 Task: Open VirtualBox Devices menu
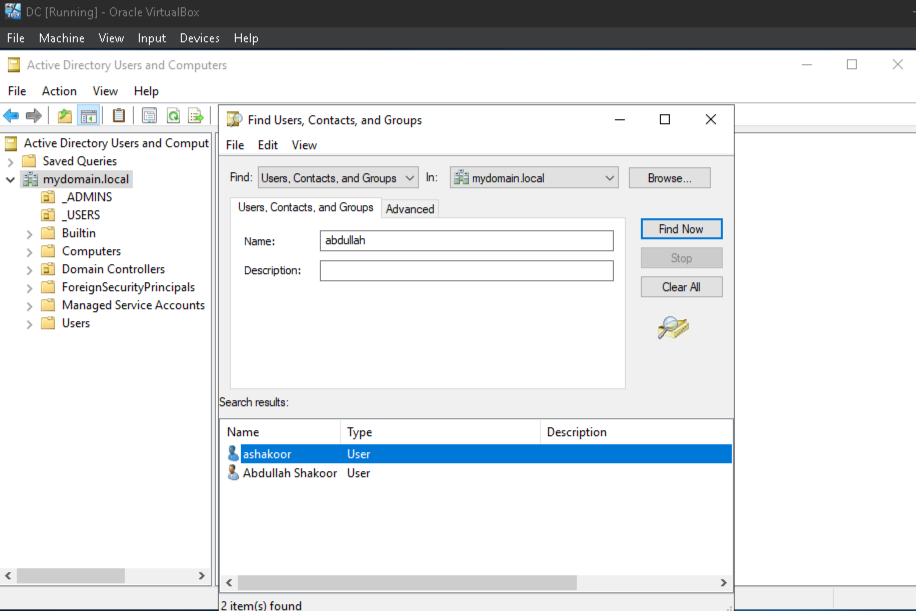pyautogui.click(x=199, y=38)
